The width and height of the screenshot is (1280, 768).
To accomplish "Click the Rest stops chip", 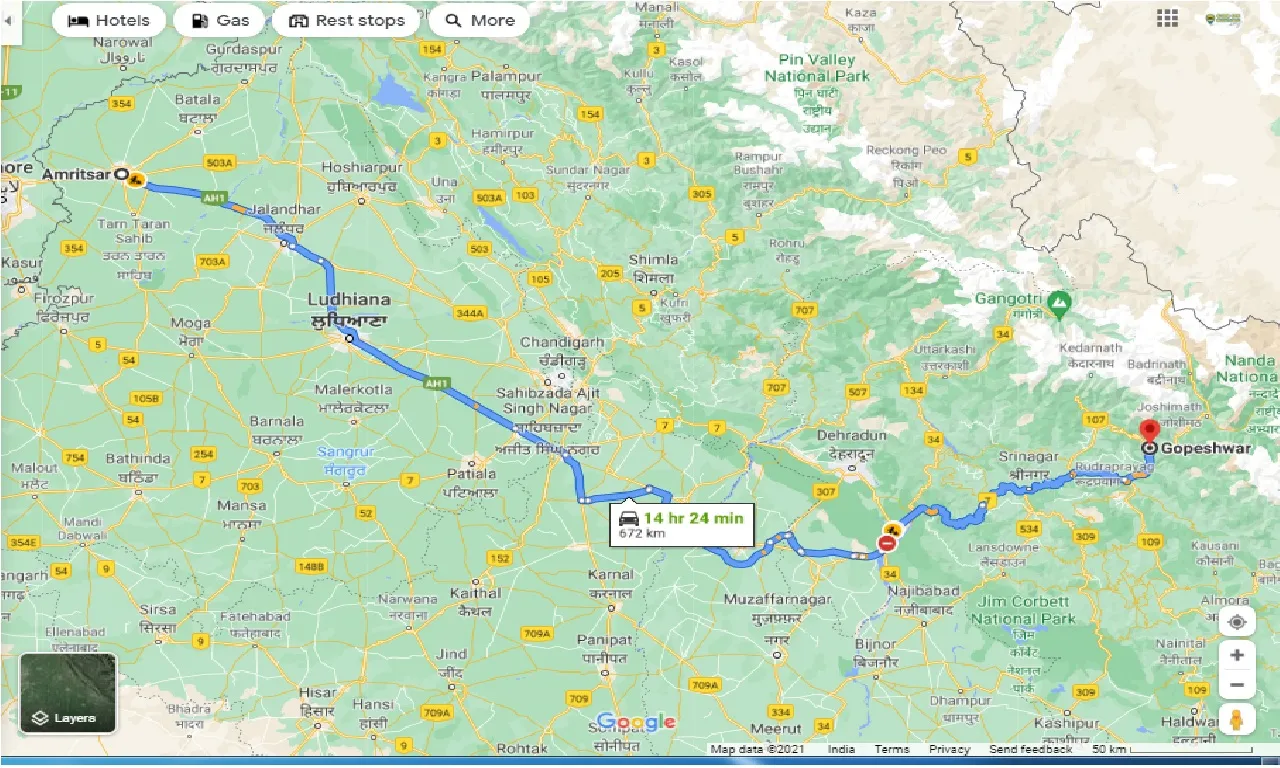I will [x=345, y=20].
